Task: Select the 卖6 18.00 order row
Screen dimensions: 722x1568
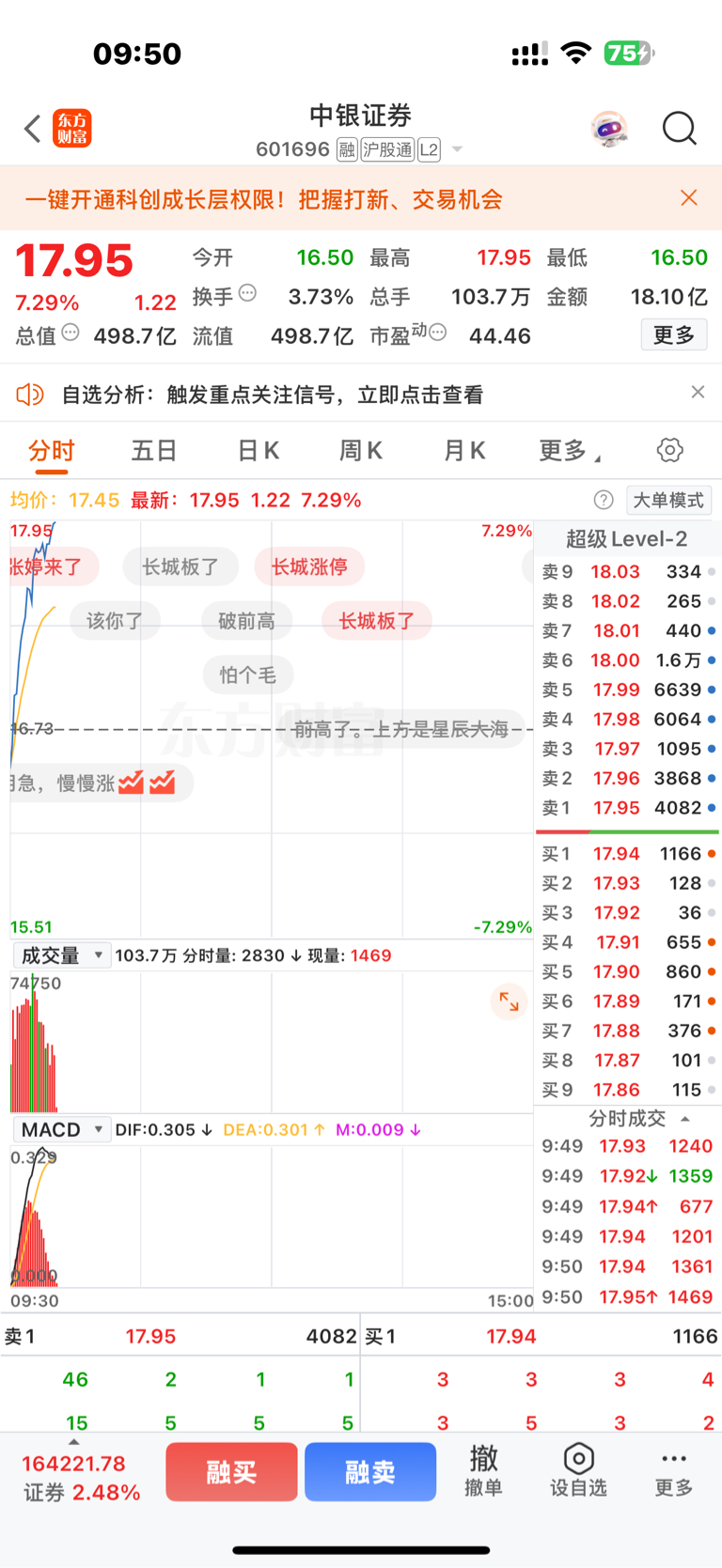Action: 627,660
